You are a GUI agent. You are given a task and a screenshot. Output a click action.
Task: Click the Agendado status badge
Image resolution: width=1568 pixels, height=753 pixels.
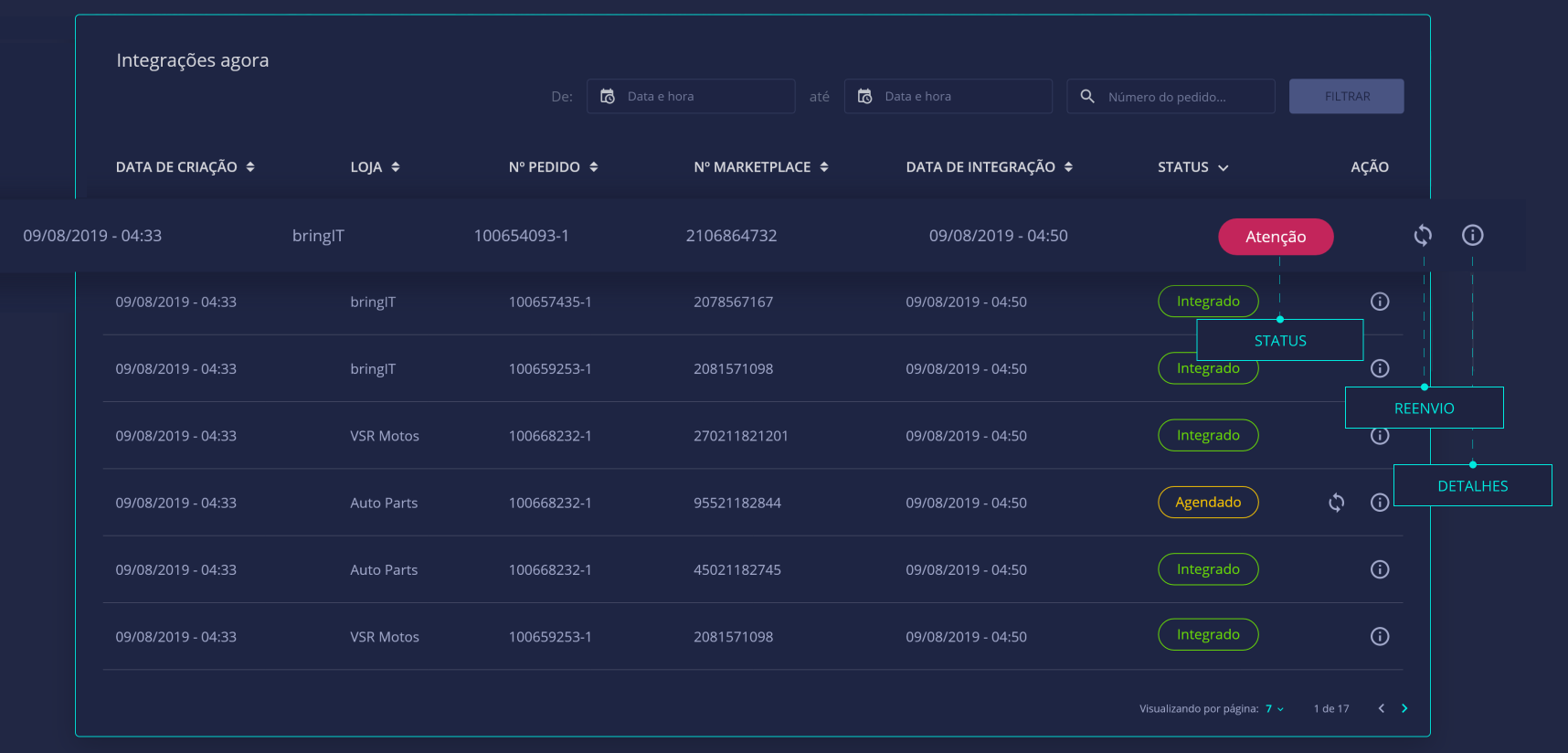[1208, 503]
